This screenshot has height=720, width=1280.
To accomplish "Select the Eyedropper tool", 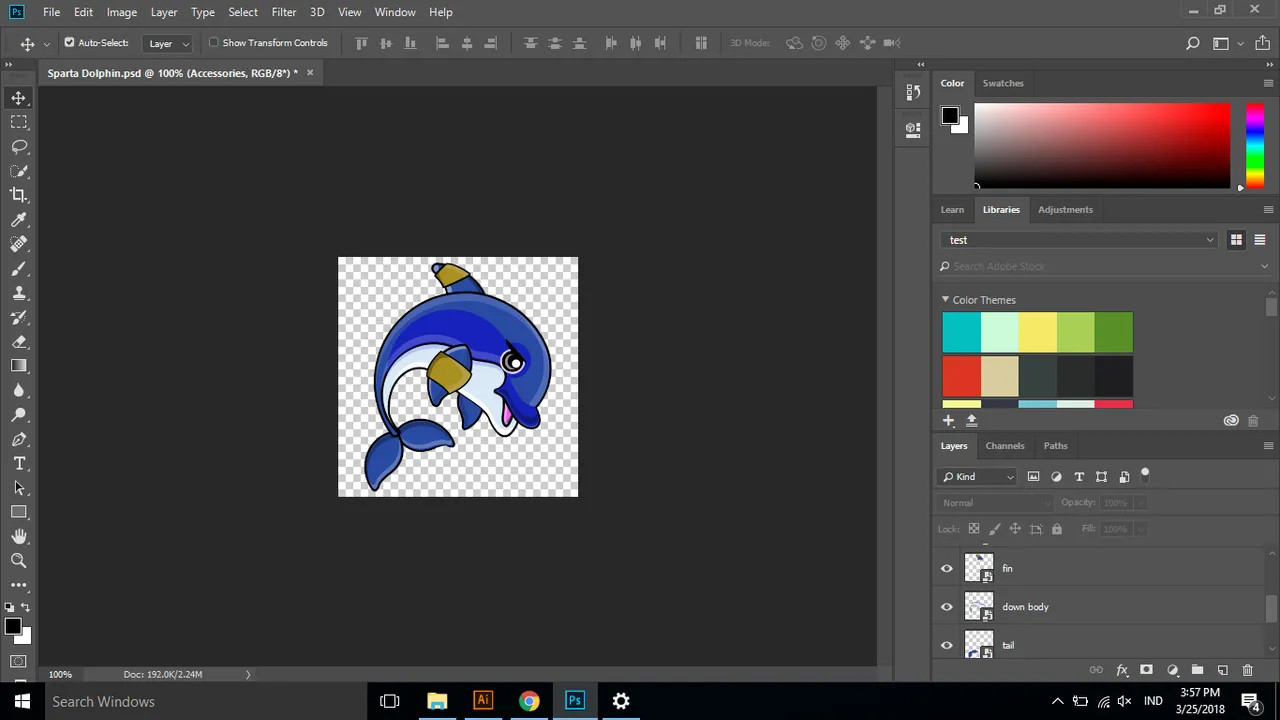I will 19,220.
